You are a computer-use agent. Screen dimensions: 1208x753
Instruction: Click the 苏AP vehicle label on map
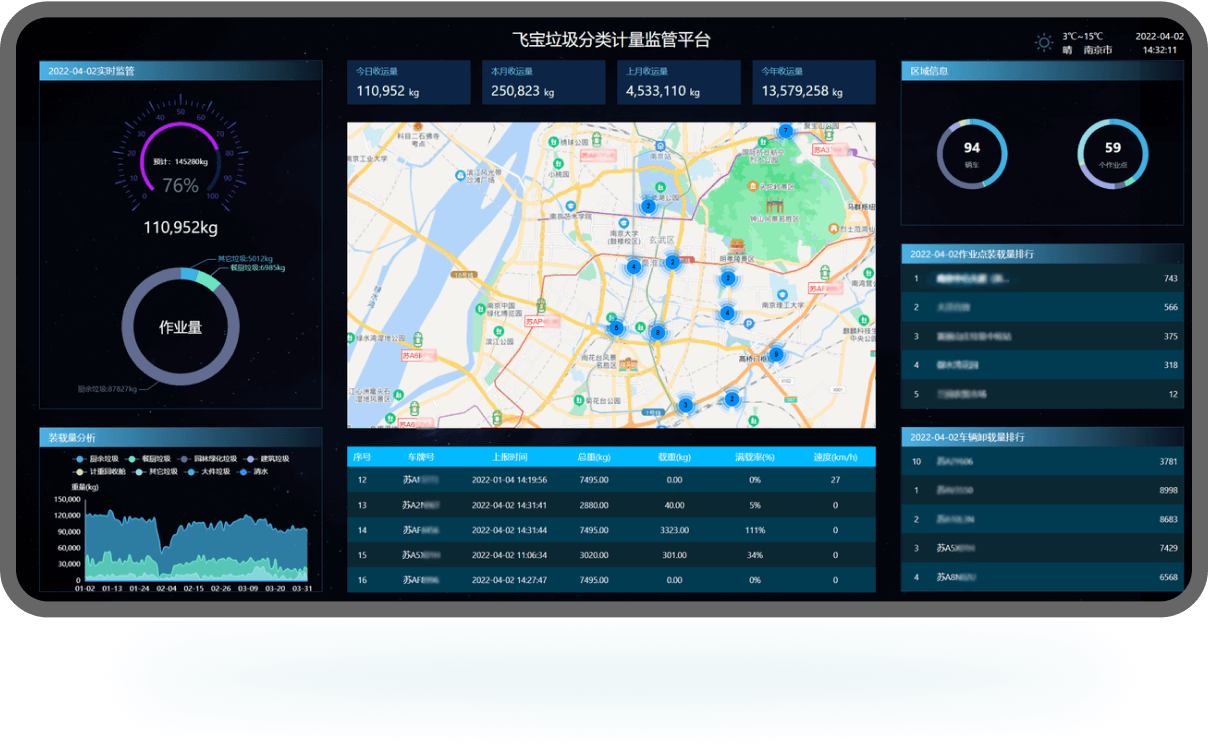point(543,321)
